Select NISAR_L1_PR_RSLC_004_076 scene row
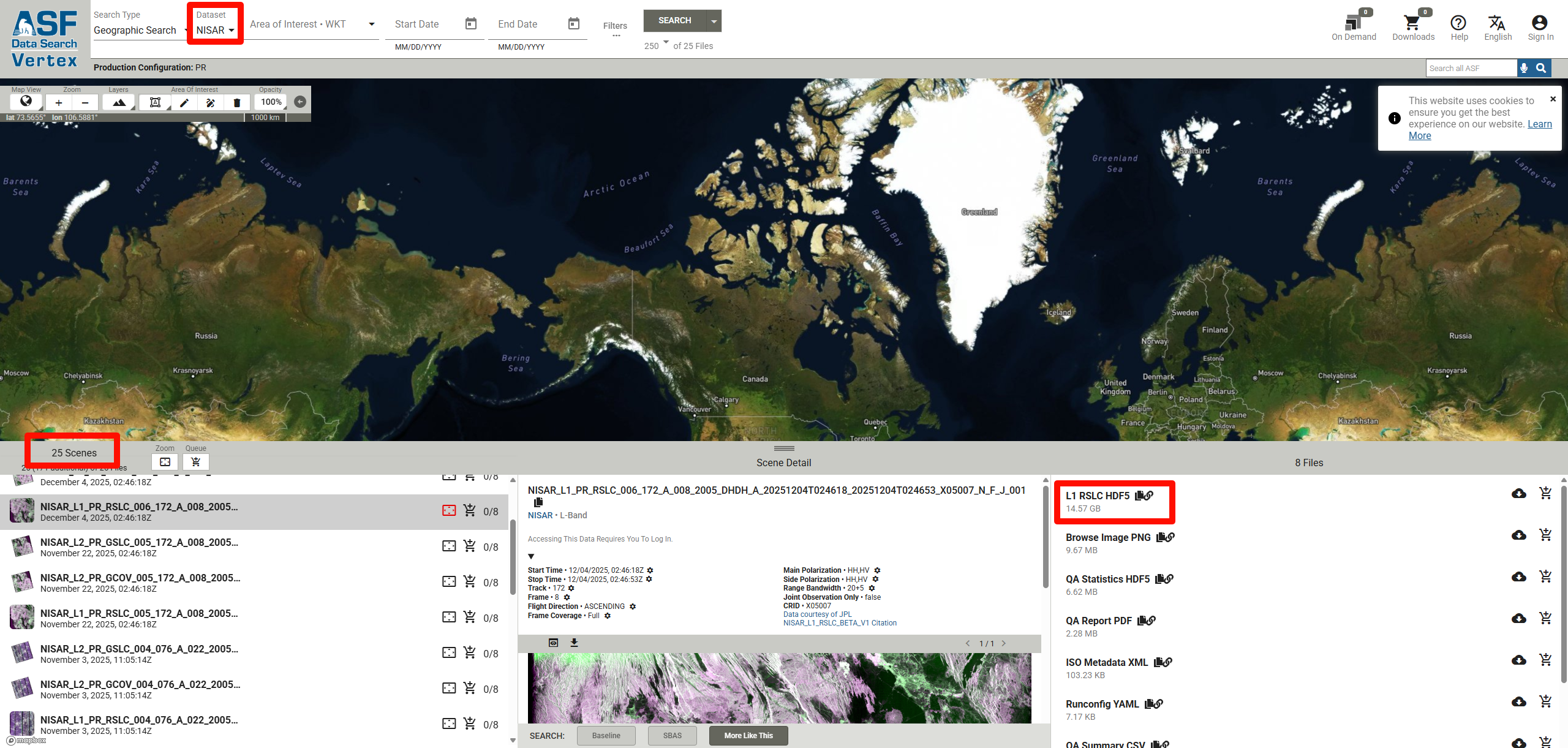The height and width of the screenshot is (748, 1568). pyautogui.click(x=254, y=725)
